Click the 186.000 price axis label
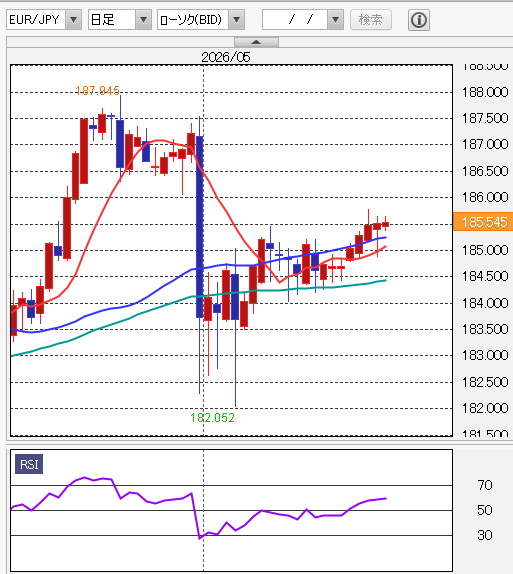 pyautogui.click(x=485, y=197)
